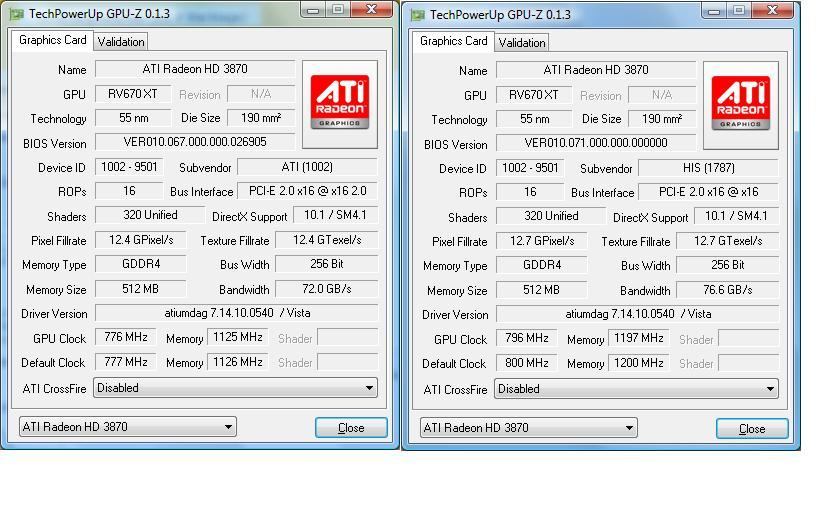Click Shaders value in right window

pos(551,216)
